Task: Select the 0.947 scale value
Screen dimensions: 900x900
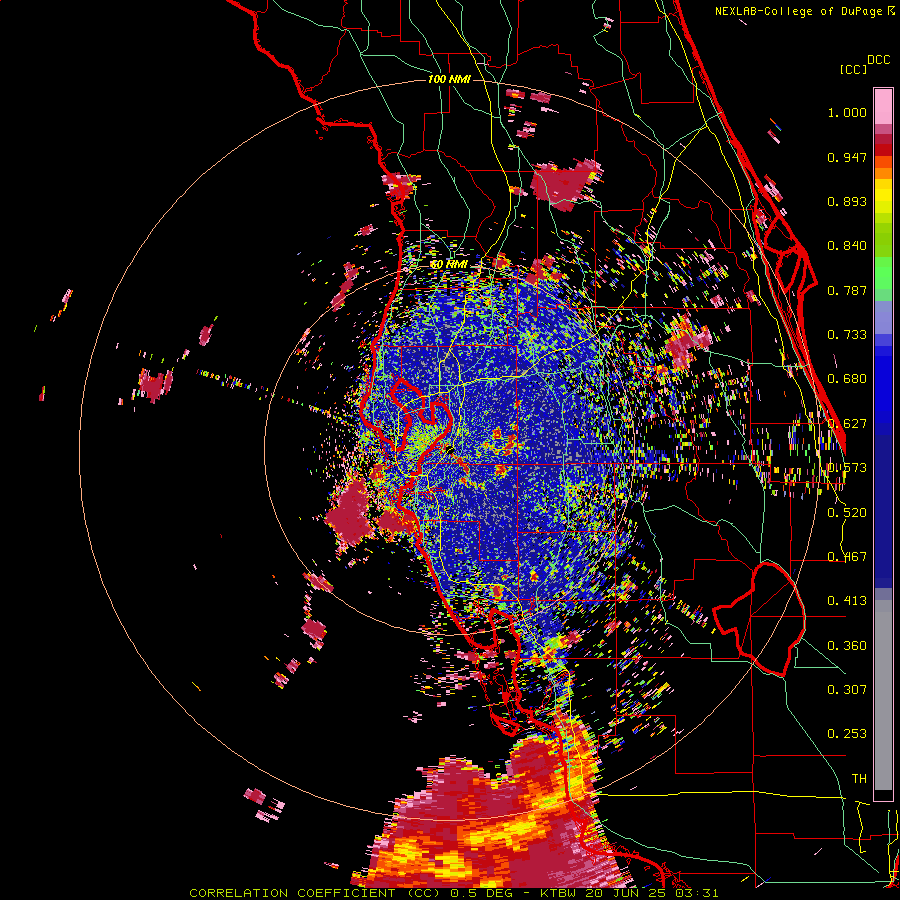Action: [x=847, y=157]
